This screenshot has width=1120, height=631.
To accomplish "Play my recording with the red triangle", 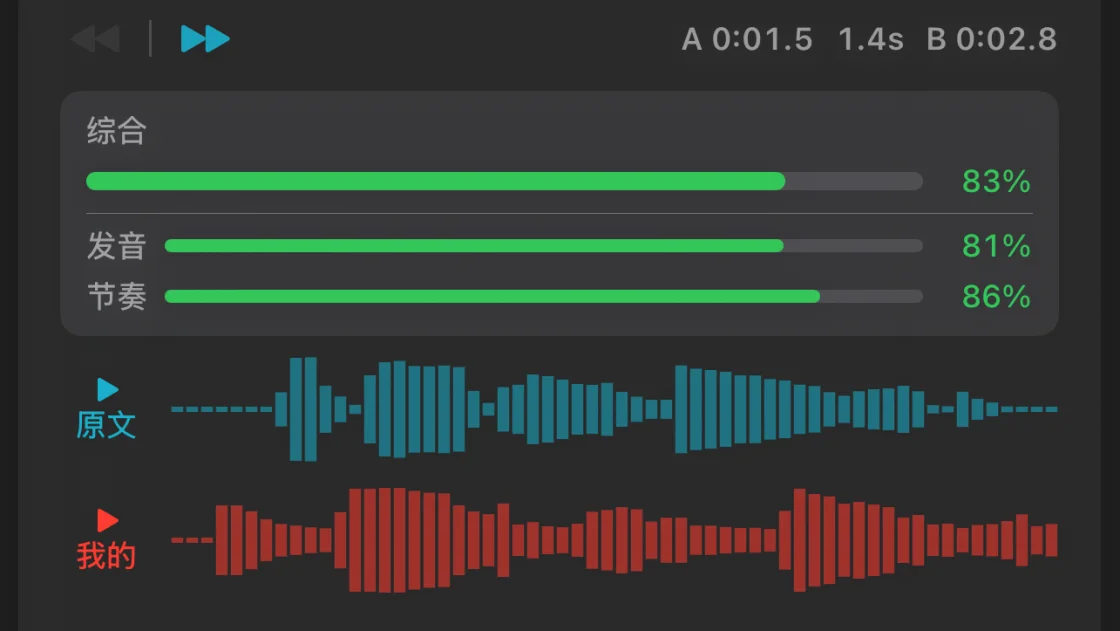I will pos(107,520).
